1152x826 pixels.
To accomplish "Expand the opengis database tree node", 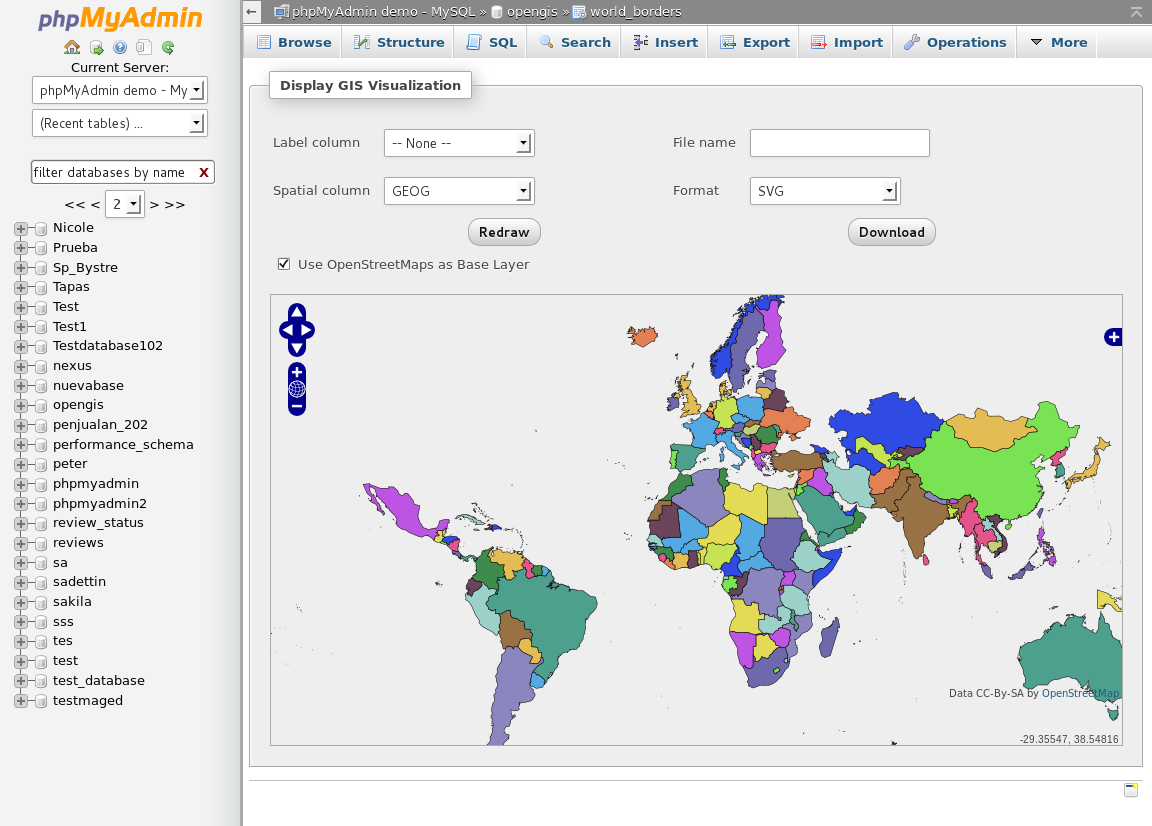I will point(21,405).
